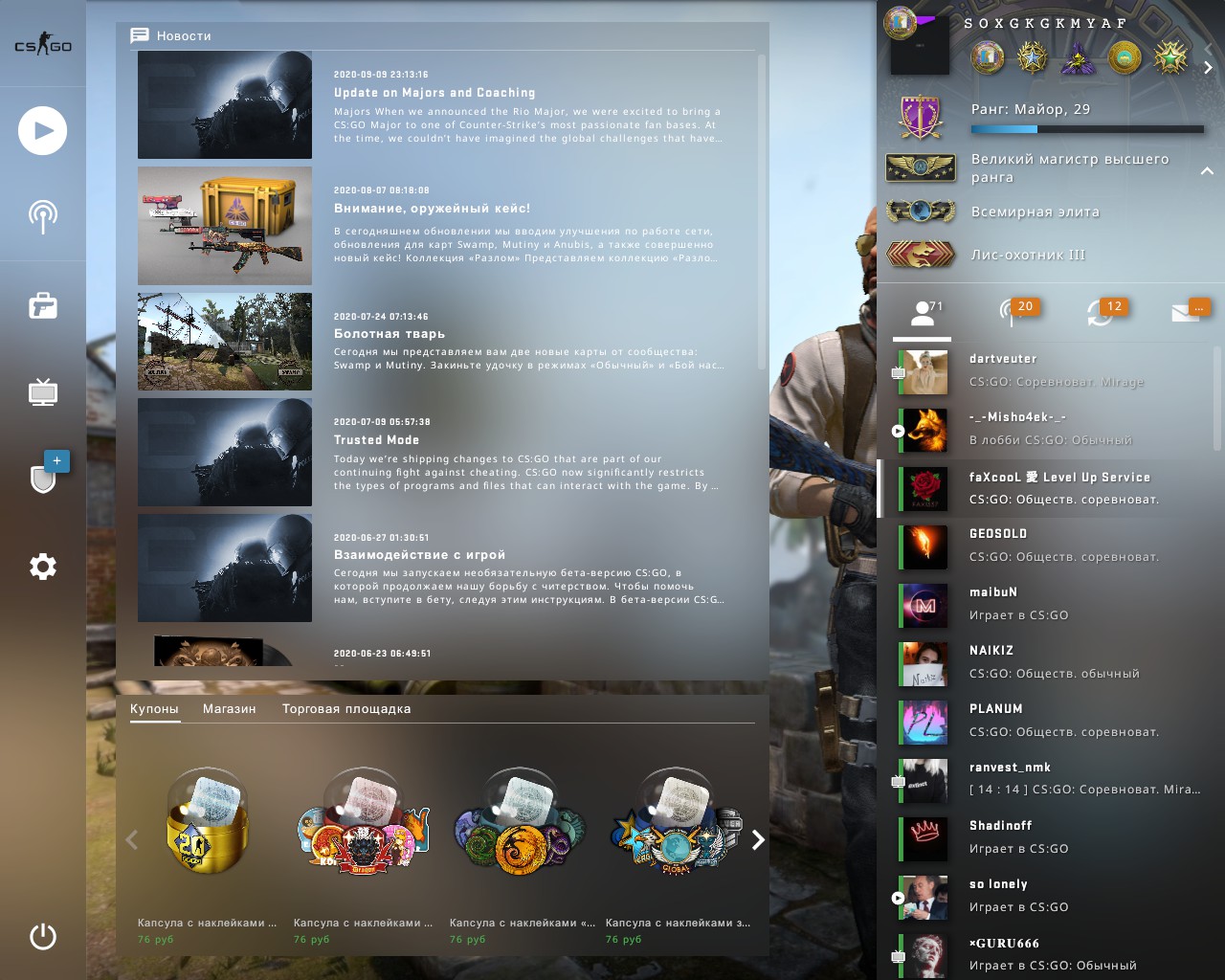Viewport: 1225px width, 980px height.
Task: Switch to the Торговая площадка tab
Action: coord(346,709)
